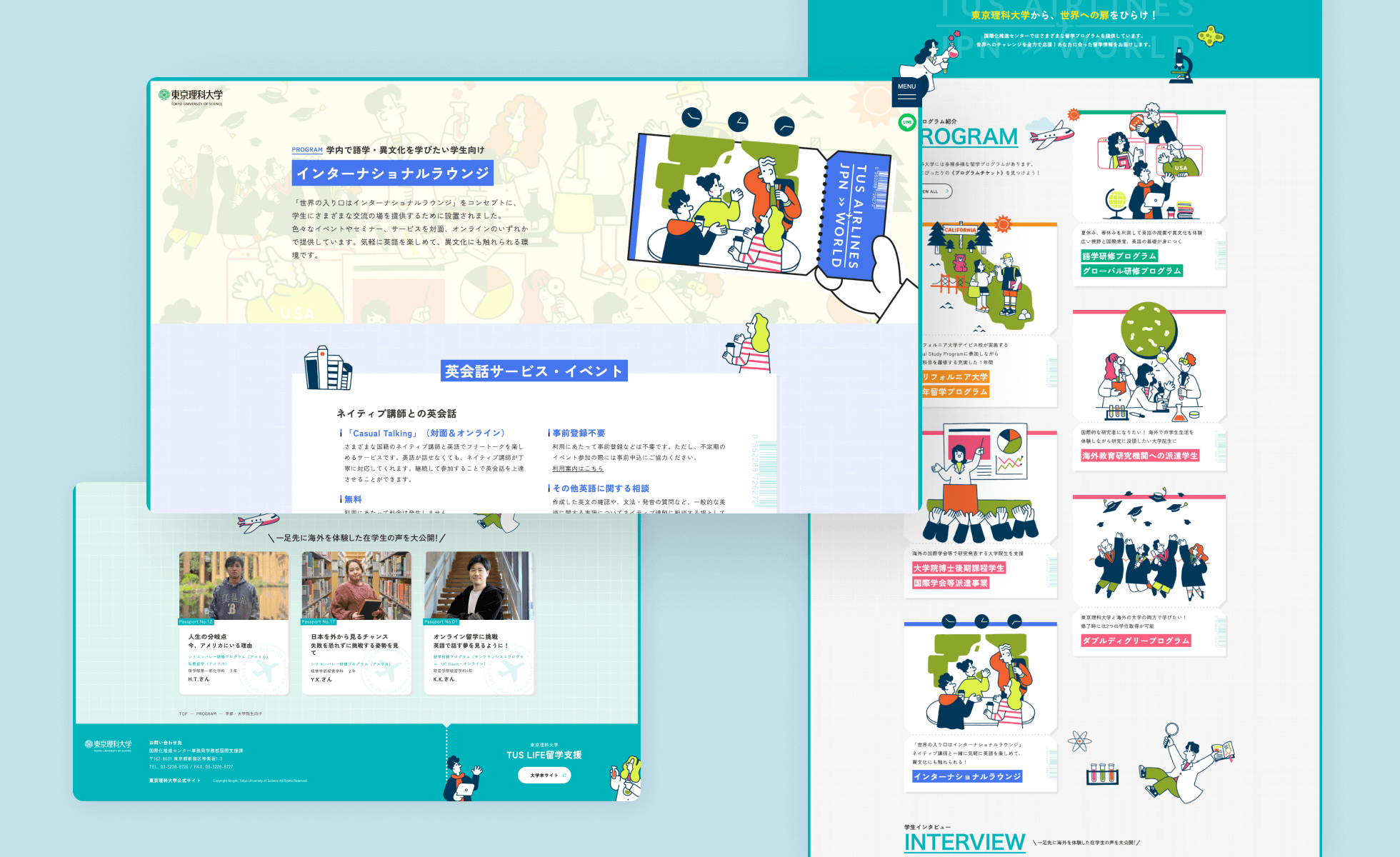Open the blue インターナショナルラウンジ program label
Screen dimensions: 1400x857
coord(966,776)
